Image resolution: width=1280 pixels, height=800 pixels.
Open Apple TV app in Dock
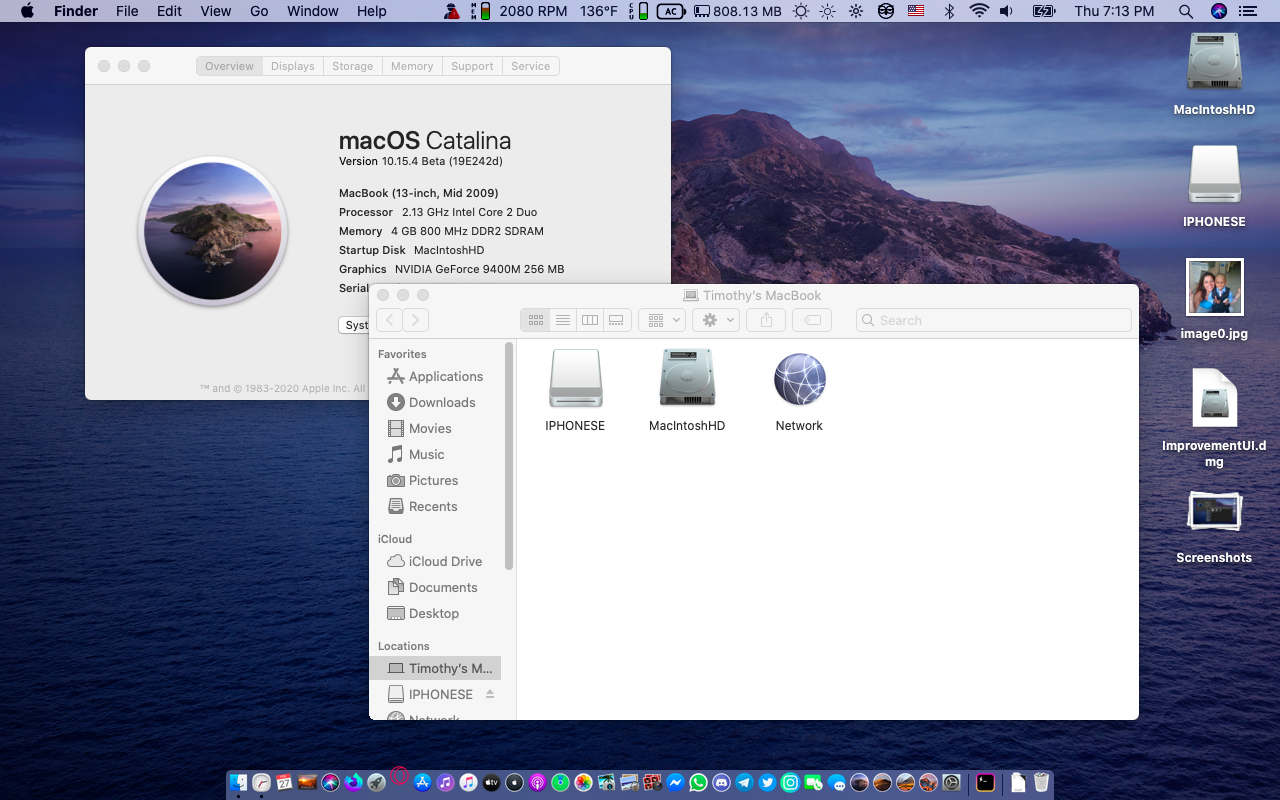coord(491,782)
